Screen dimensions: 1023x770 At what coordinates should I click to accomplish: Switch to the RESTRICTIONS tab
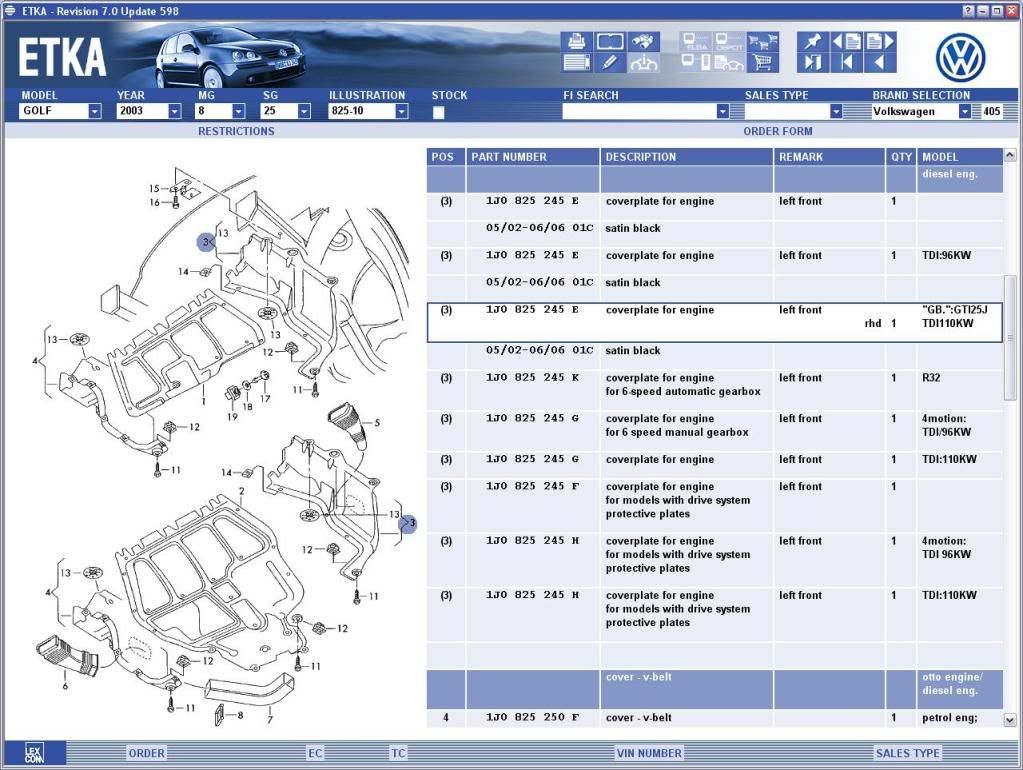[236, 131]
